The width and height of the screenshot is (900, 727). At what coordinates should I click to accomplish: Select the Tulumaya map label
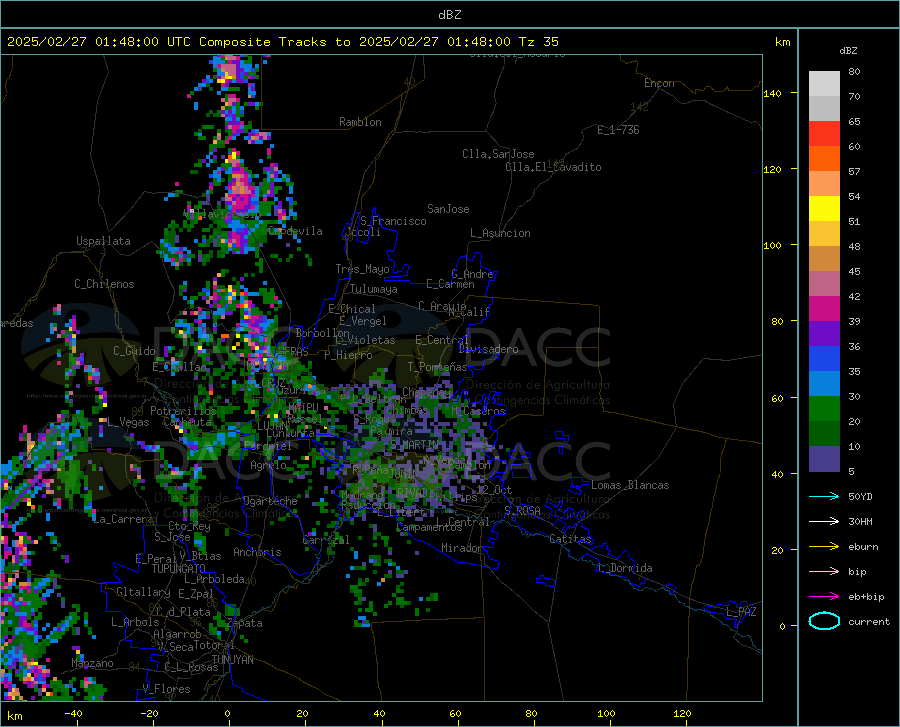click(x=373, y=289)
